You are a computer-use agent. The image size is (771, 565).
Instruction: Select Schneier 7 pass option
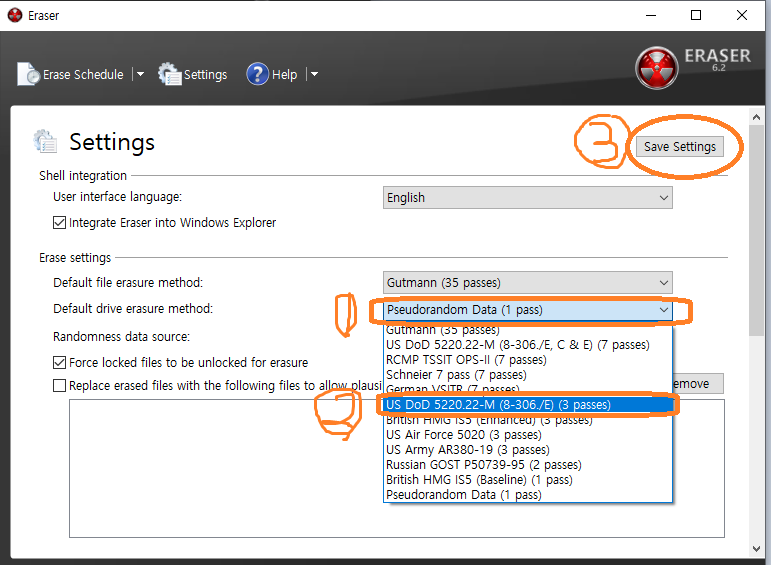528,375
